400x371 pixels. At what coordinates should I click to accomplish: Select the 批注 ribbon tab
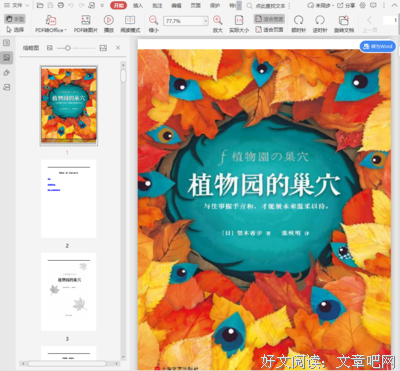[x=157, y=5]
